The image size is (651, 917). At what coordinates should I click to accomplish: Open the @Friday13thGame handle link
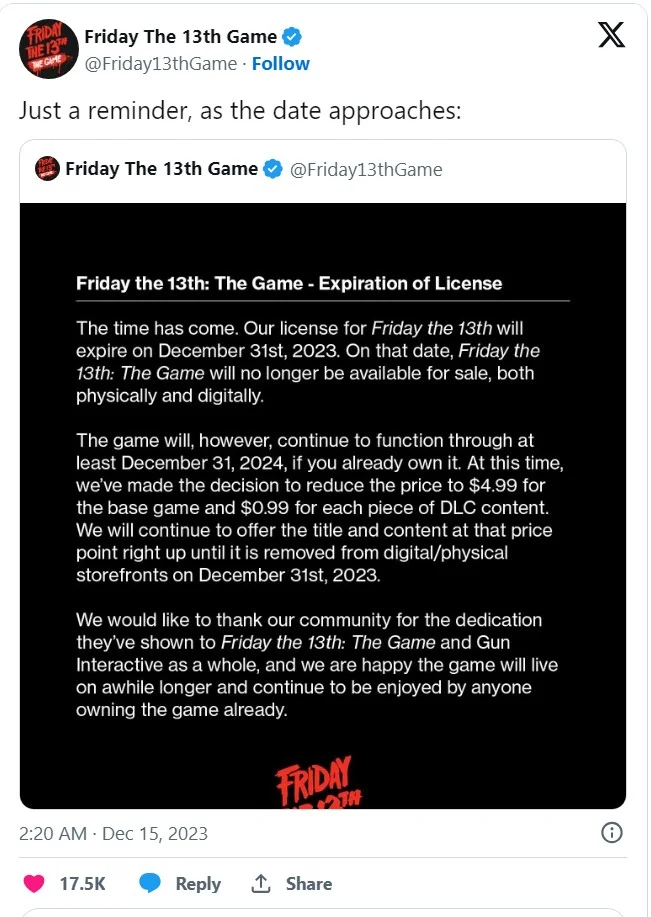point(161,63)
